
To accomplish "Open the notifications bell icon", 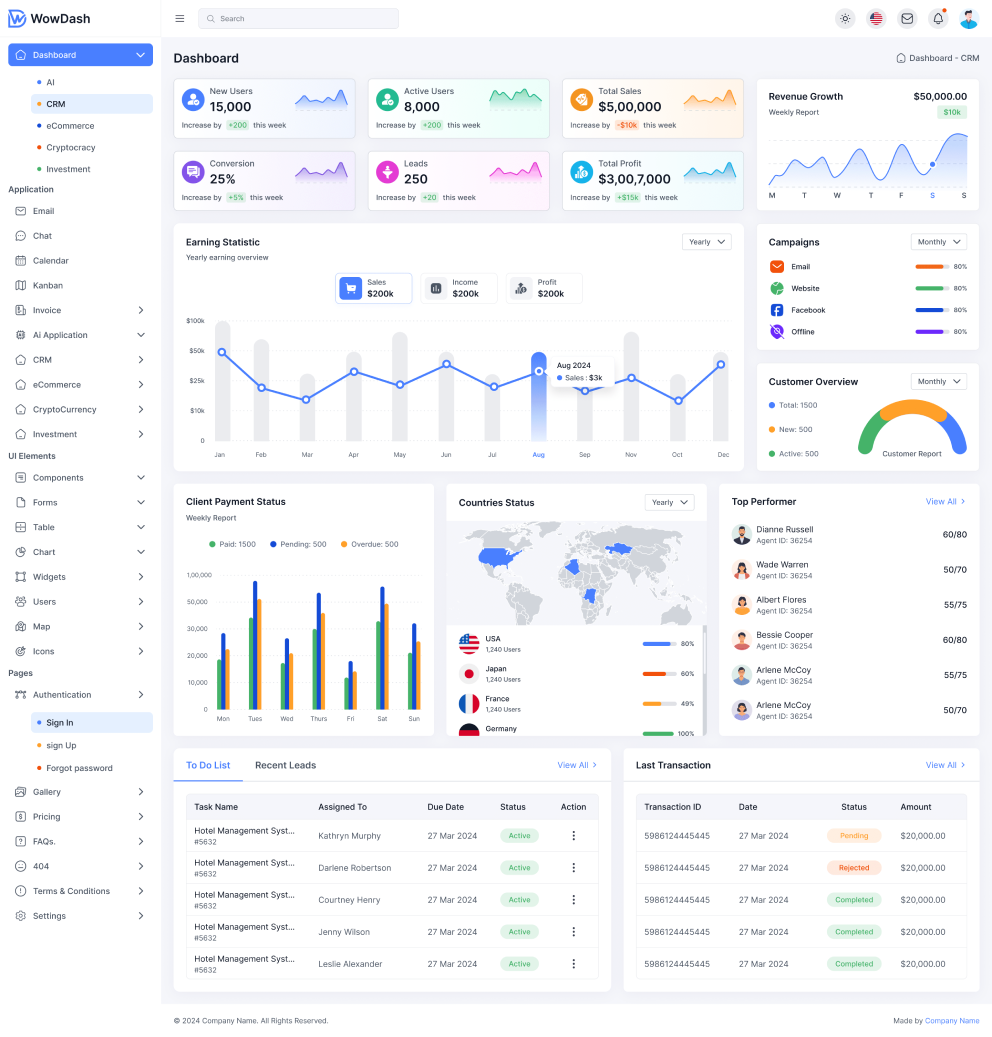I will point(938,19).
